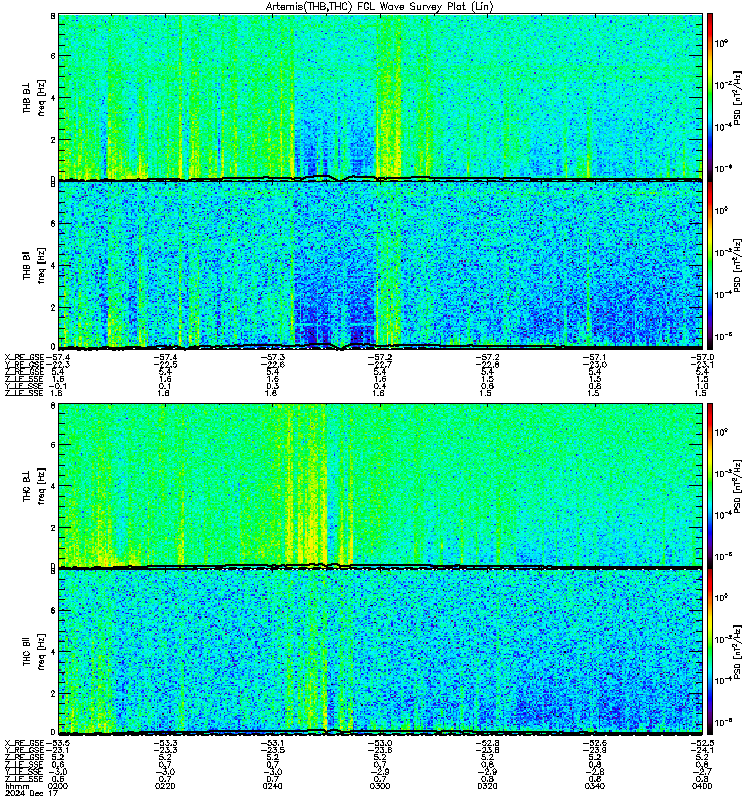Viewport: 750px width, 800px height.
Task: Click the THC X_RE_GSE value -52.8
Action: point(487,743)
